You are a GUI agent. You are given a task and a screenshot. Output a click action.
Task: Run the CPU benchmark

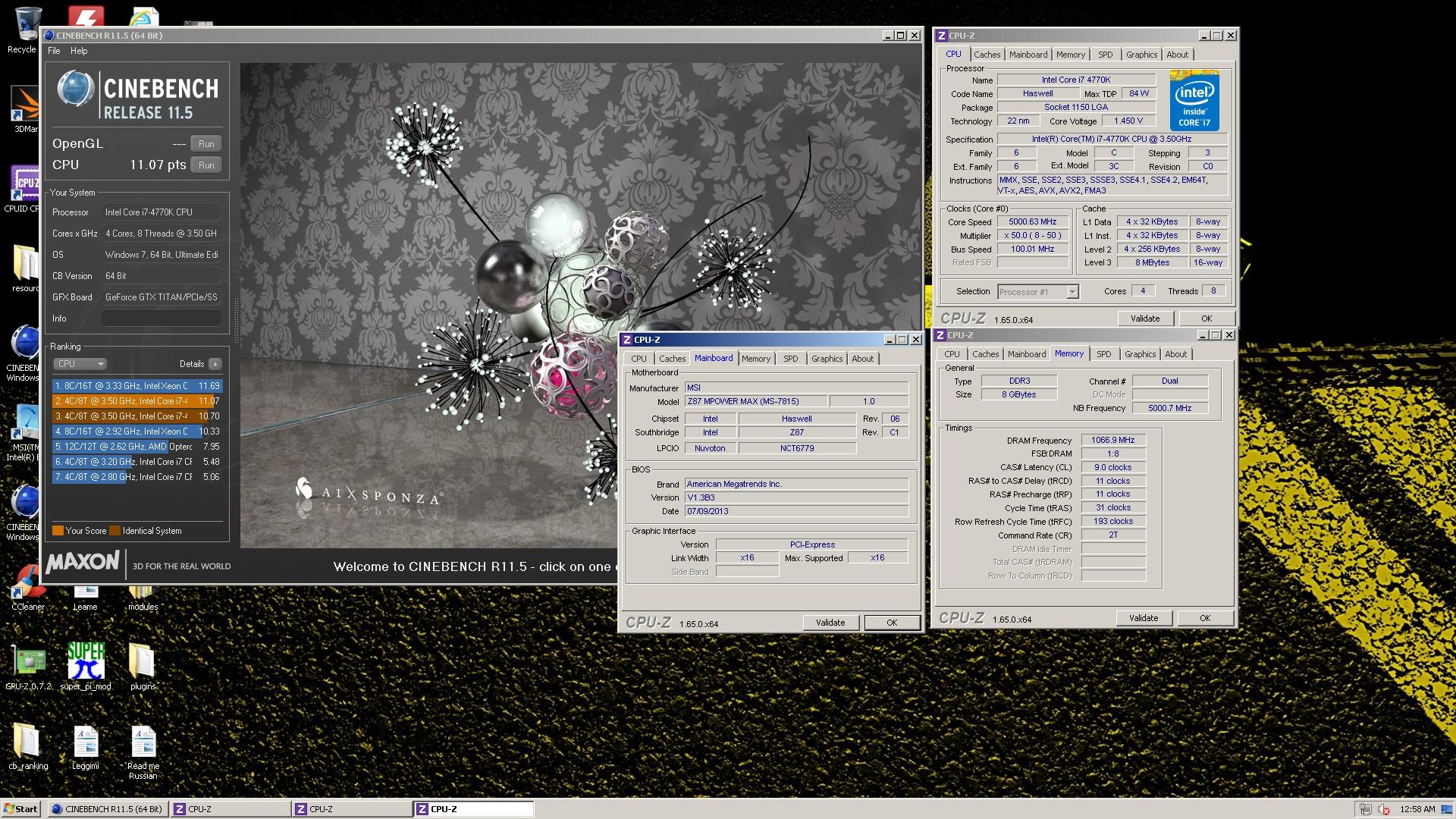[x=206, y=165]
